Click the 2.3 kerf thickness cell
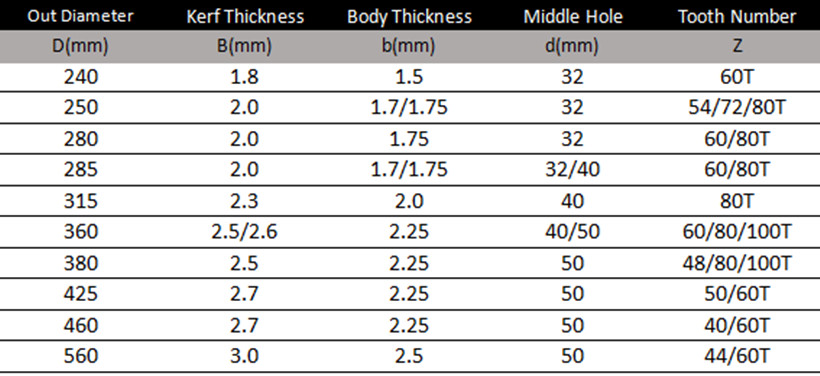This screenshot has width=820, height=376. point(244,200)
